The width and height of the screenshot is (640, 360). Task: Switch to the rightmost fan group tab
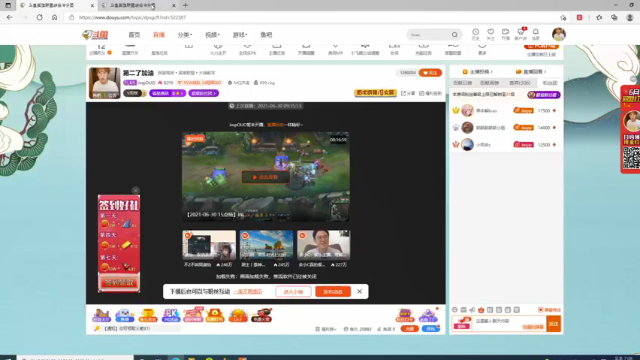[549, 83]
